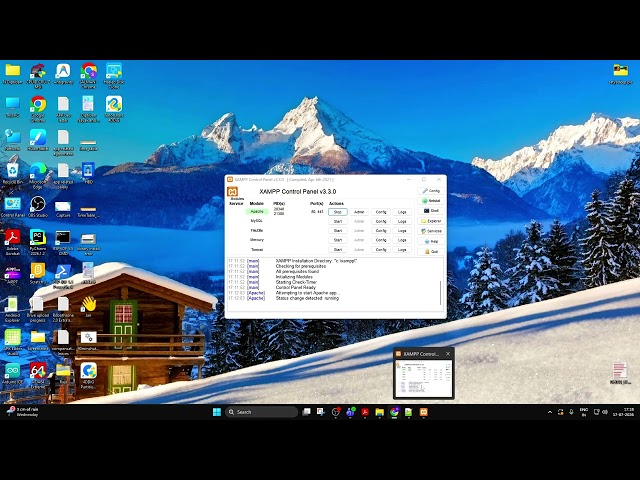View MySQL Logs

point(402,221)
